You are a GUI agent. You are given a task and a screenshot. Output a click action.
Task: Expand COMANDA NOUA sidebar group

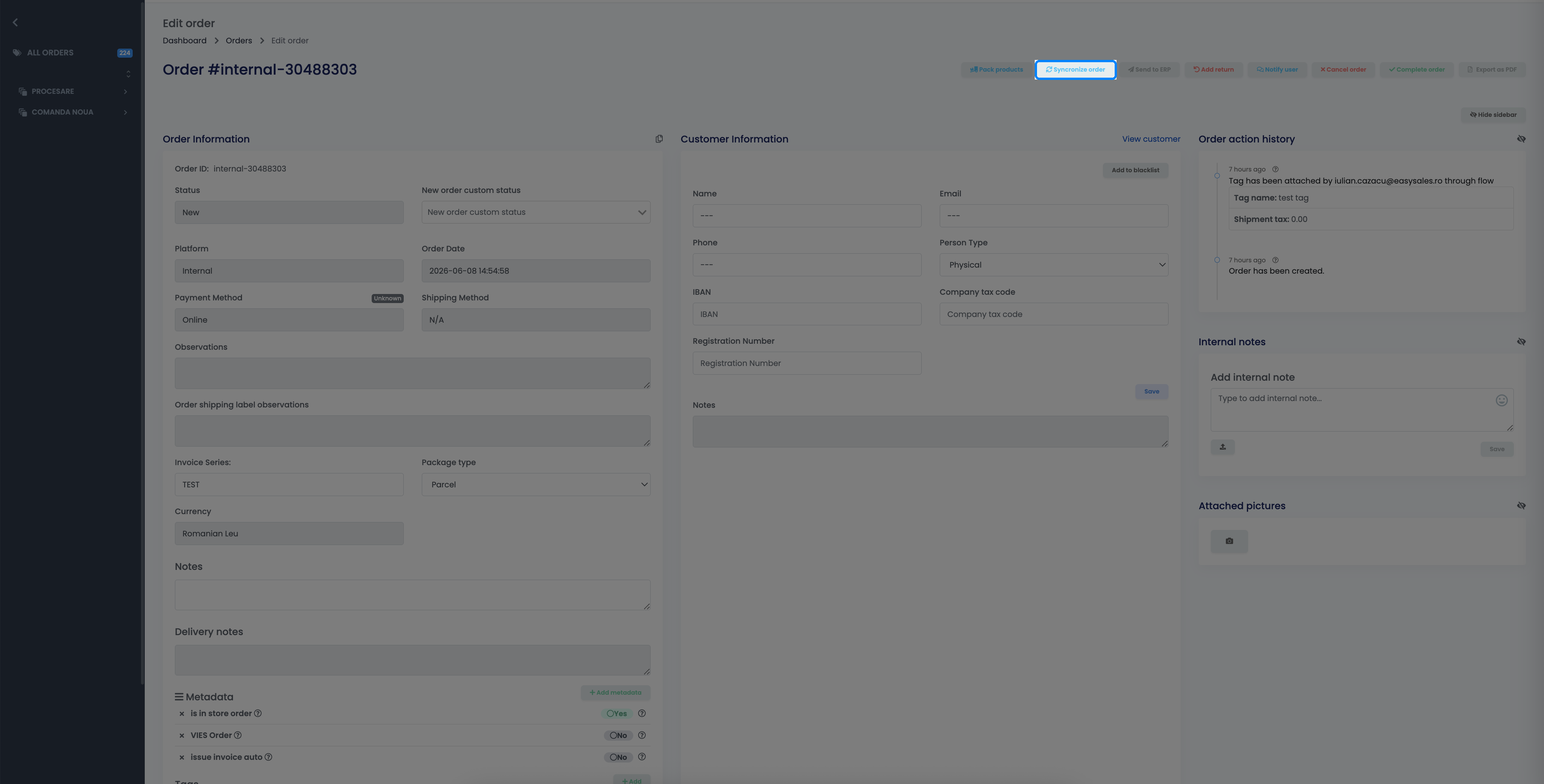(72, 112)
